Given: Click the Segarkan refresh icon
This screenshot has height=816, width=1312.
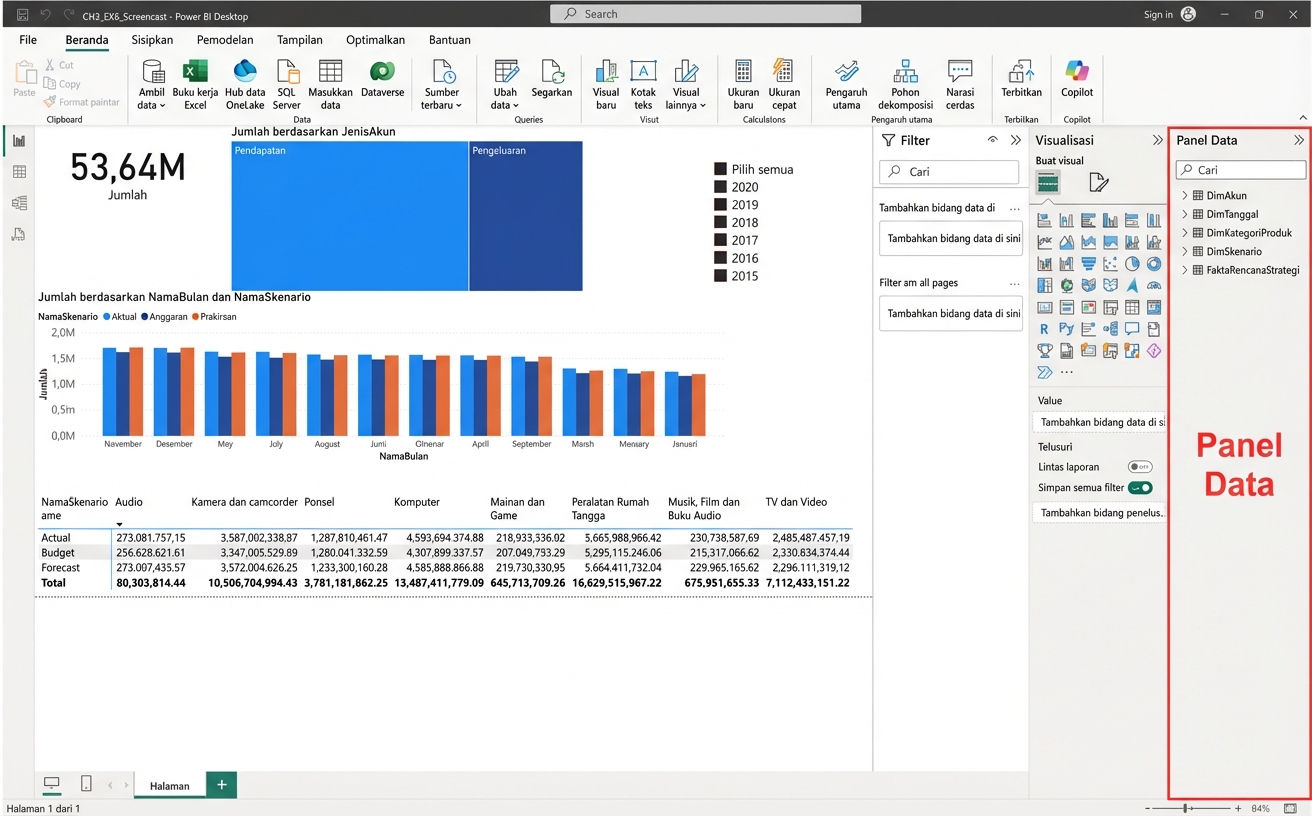Looking at the screenshot, I should click(x=551, y=75).
